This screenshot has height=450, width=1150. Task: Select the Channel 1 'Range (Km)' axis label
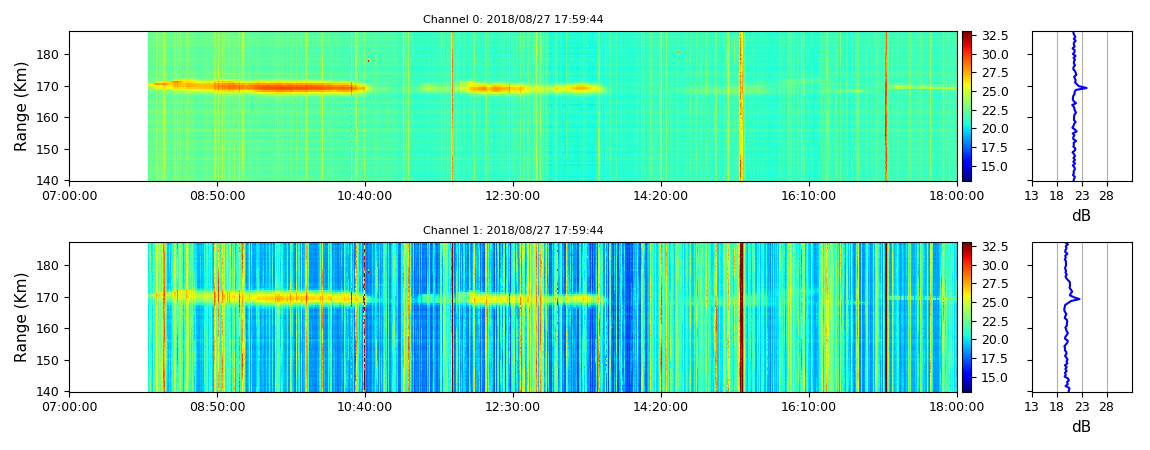pyautogui.click(x=21, y=317)
